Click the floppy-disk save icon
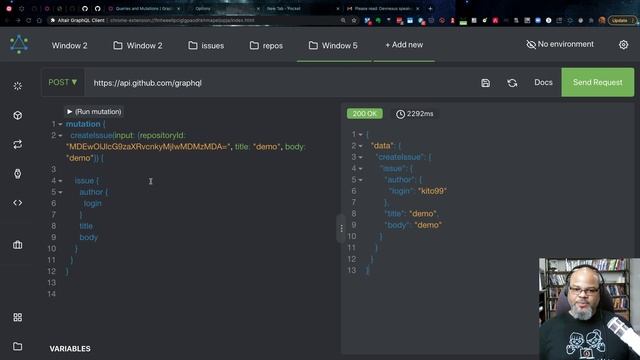The image size is (640, 360). tap(485, 83)
